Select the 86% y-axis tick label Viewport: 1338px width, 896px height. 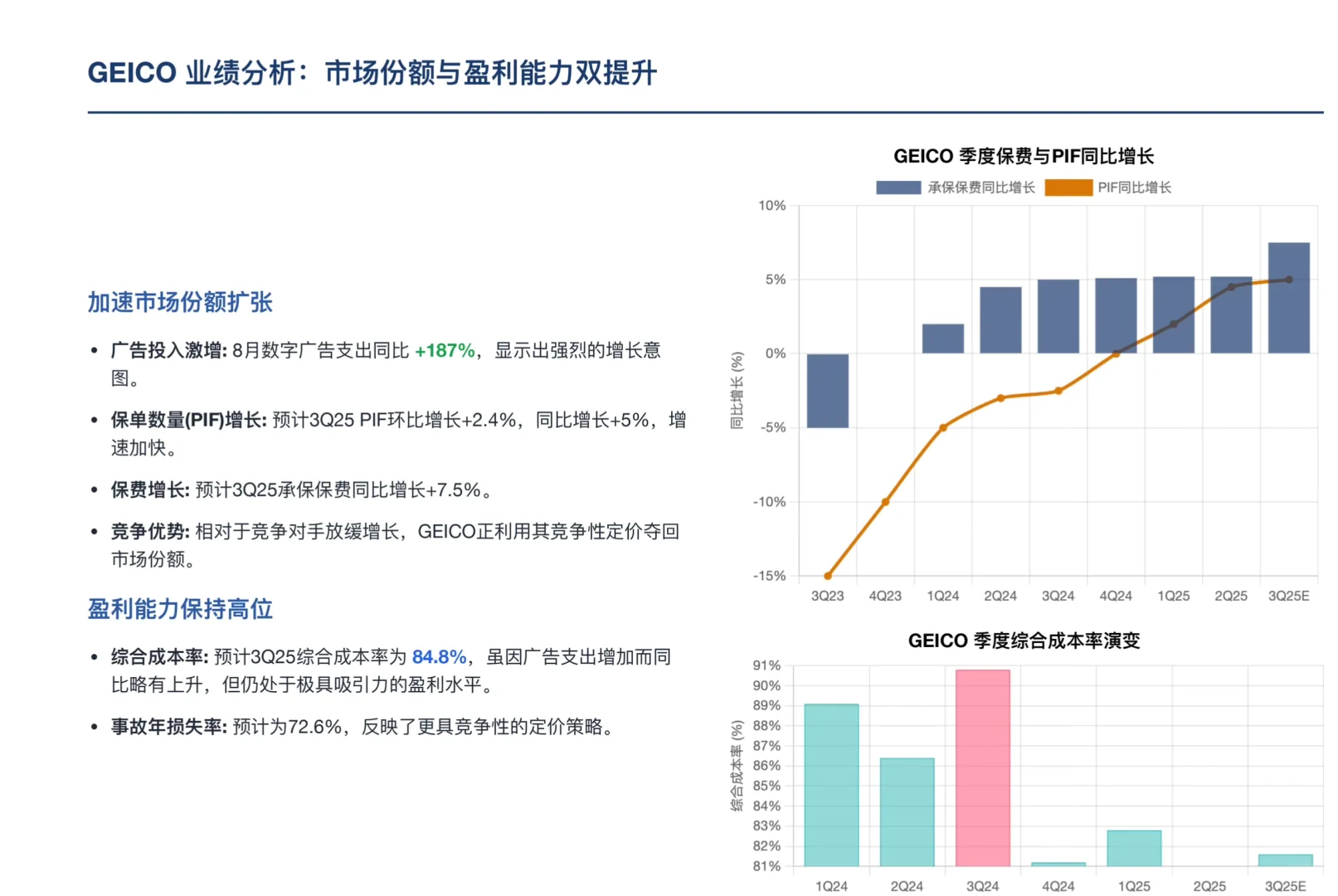[x=766, y=766]
